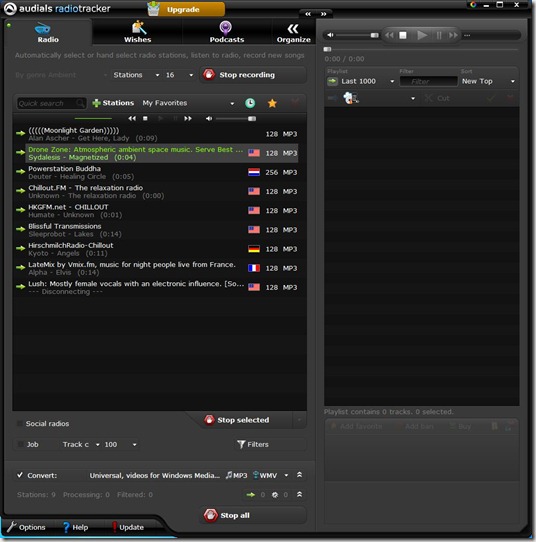Click green arrow icon beside Last 1000
The height and width of the screenshot is (542, 536).
[332, 81]
